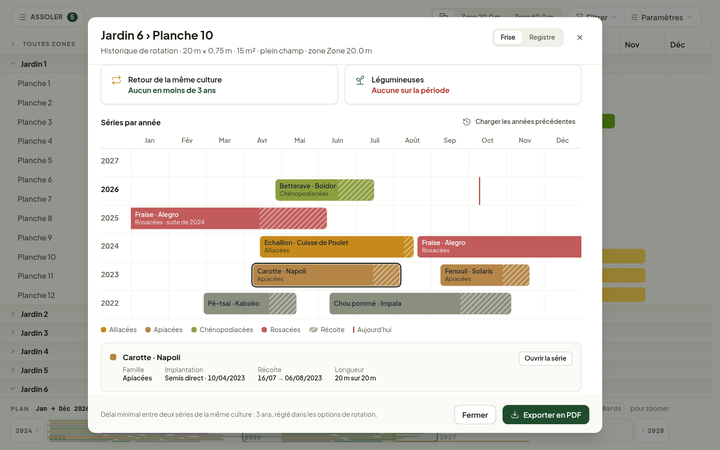720x450 pixels.
Task: Select the Echallion Cuisse de Poulet bar
Action: pyautogui.click(x=337, y=247)
